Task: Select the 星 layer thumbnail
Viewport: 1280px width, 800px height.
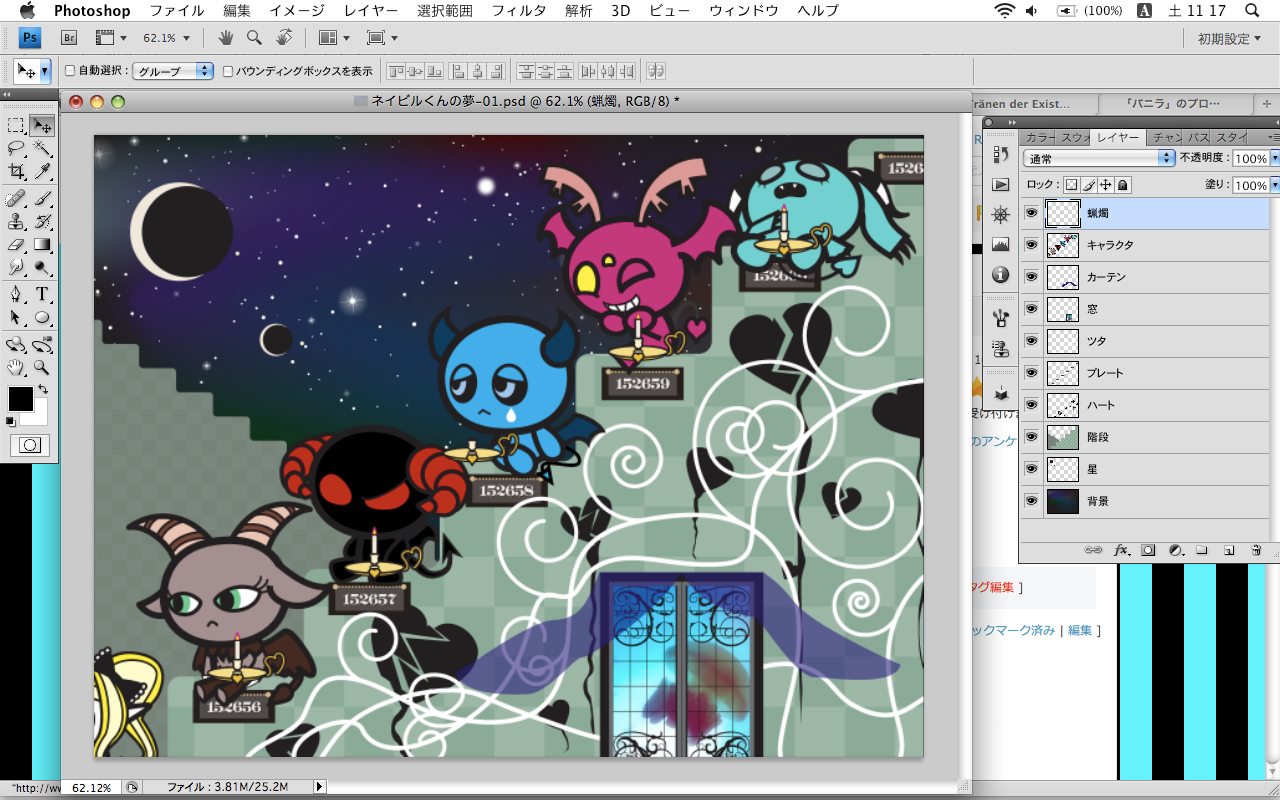Action: click(x=1062, y=469)
